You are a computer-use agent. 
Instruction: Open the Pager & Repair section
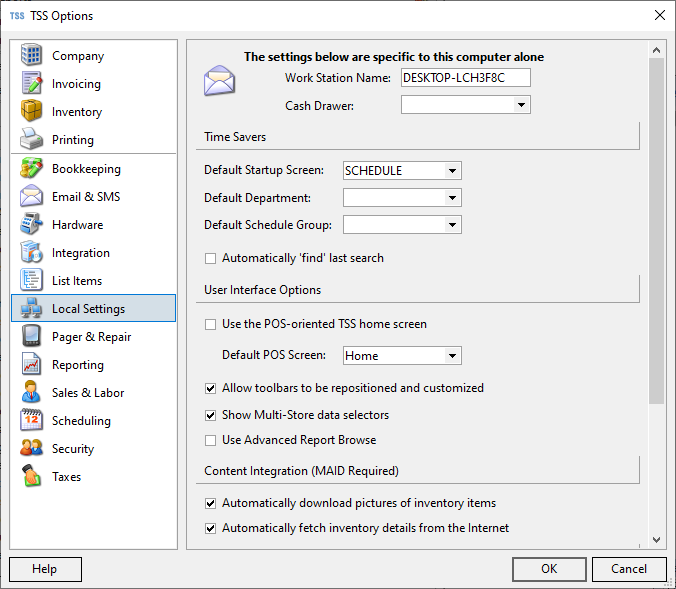pos(91,337)
